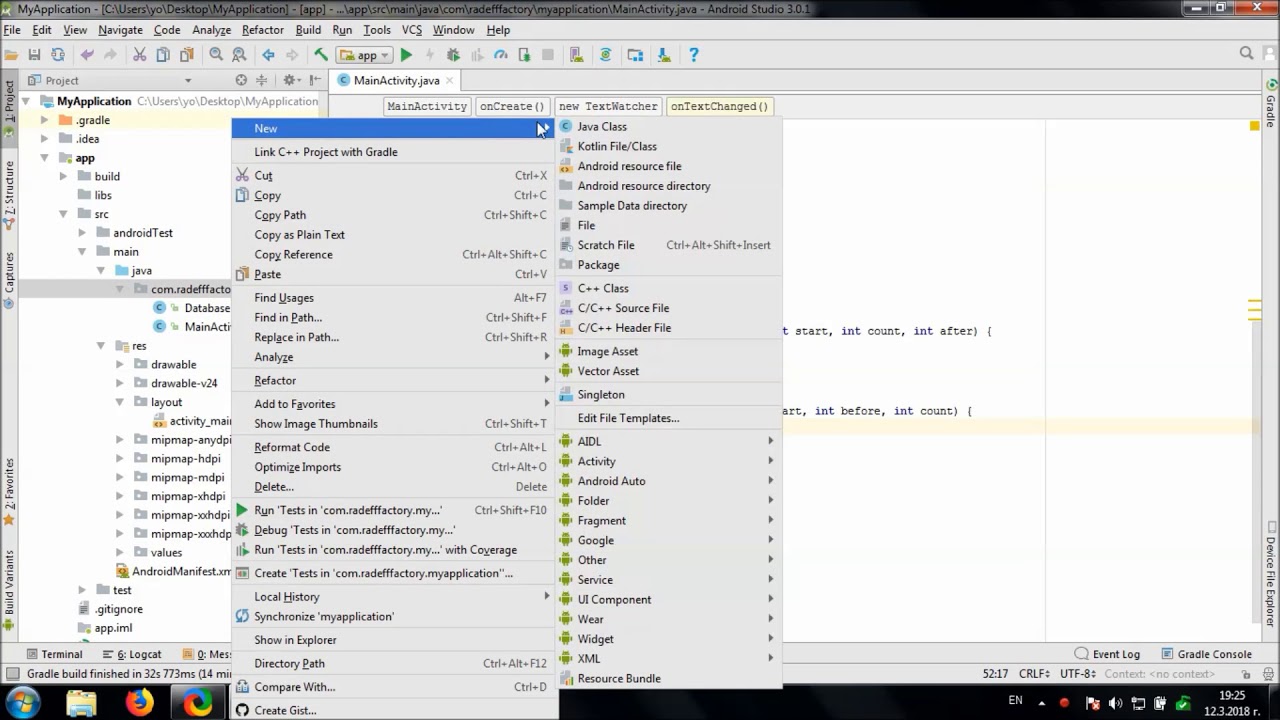
Task: Choose Find Usages in context menu
Action: (394, 298)
